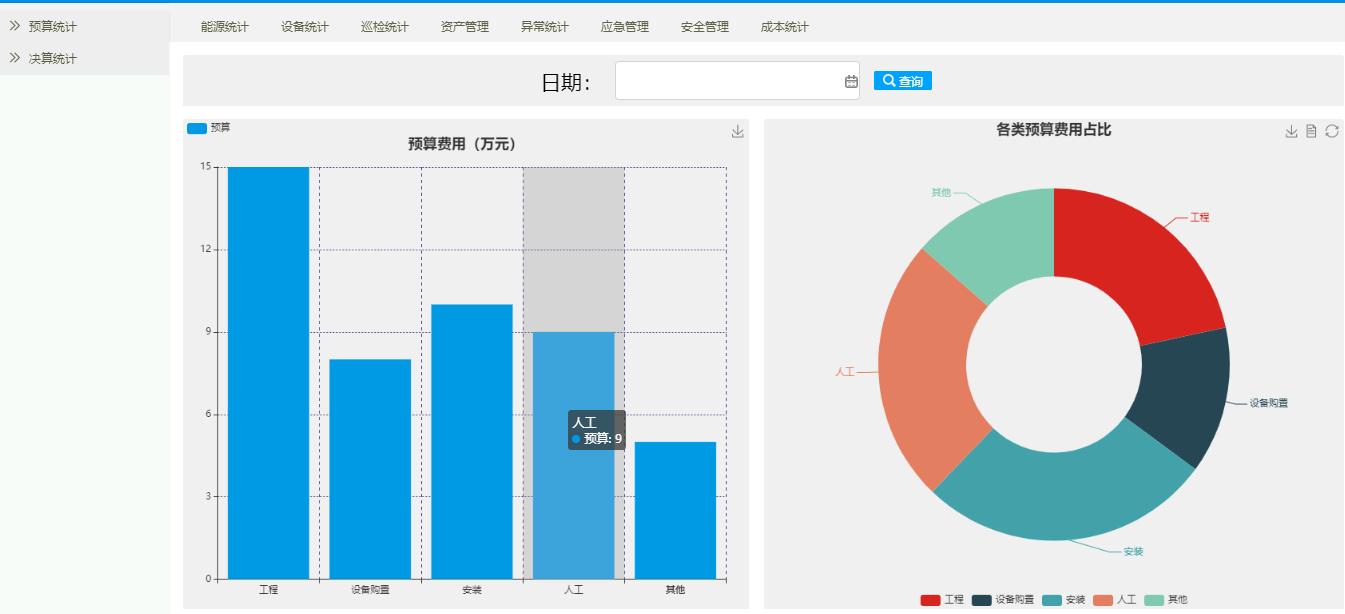This screenshot has height=614, width=1345.
Task: Save the pie chart as image
Action: (1291, 132)
